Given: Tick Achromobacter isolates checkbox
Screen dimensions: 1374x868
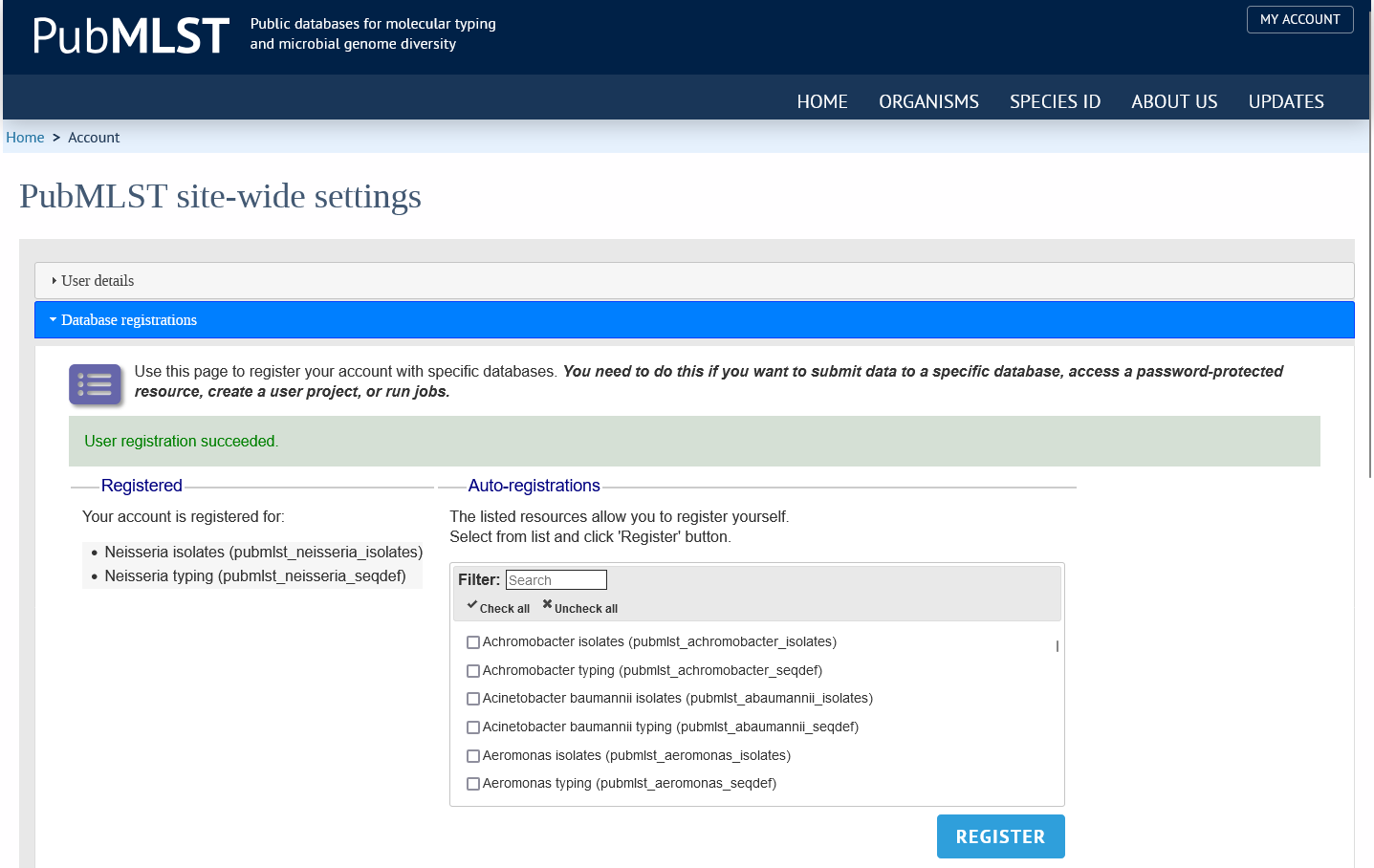Looking at the screenshot, I should [x=473, y=642].
